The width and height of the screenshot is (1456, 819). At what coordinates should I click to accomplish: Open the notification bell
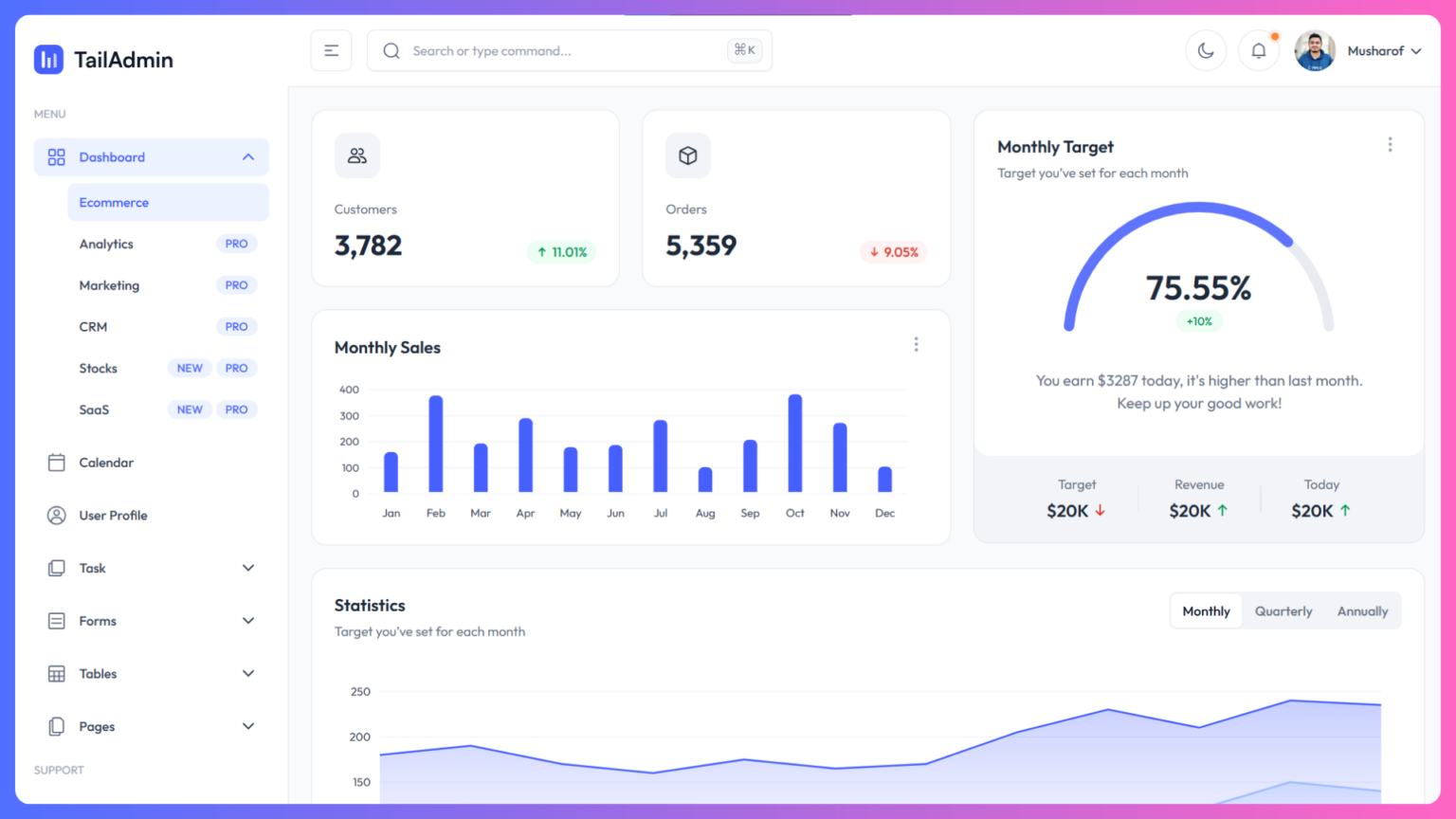click(x=1259, y=50)
